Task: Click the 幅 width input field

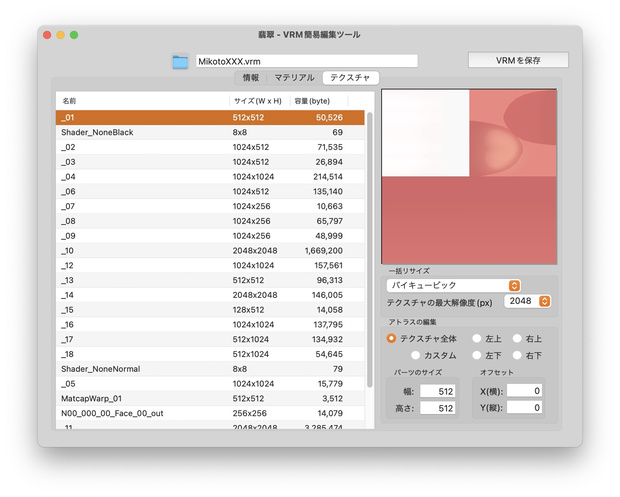Action: coord(437,391)
